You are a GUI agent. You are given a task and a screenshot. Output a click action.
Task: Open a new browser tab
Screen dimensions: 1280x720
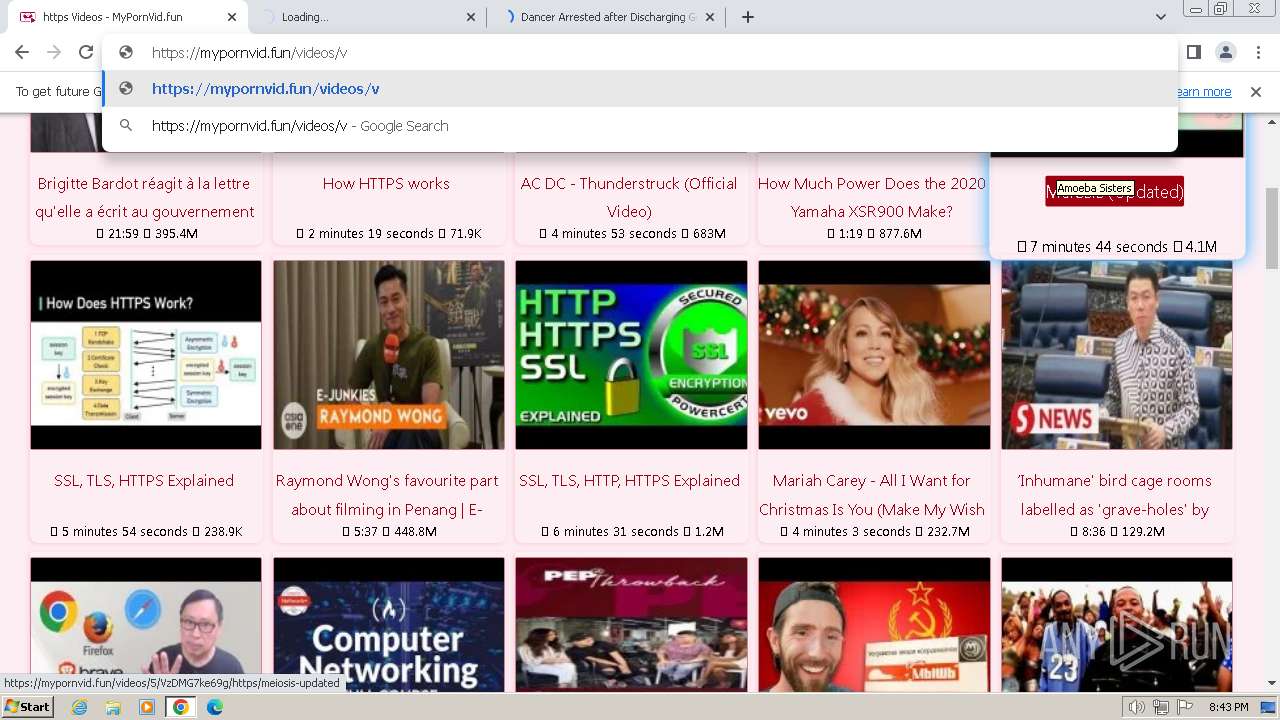coord(747,17)
